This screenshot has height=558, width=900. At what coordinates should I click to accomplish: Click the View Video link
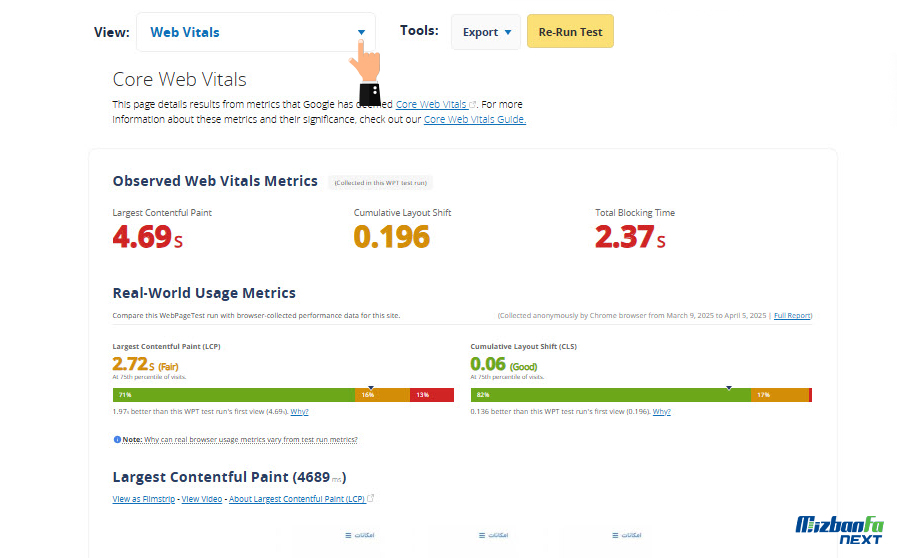[x=202, y=498]
